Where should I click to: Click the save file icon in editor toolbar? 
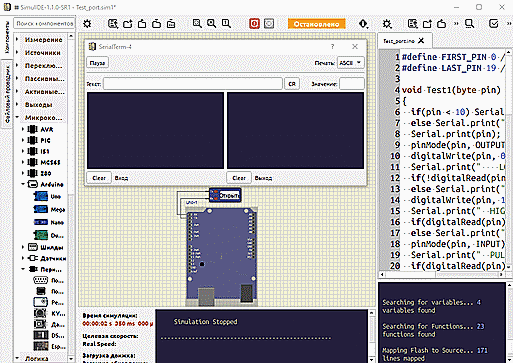(442, 24)
